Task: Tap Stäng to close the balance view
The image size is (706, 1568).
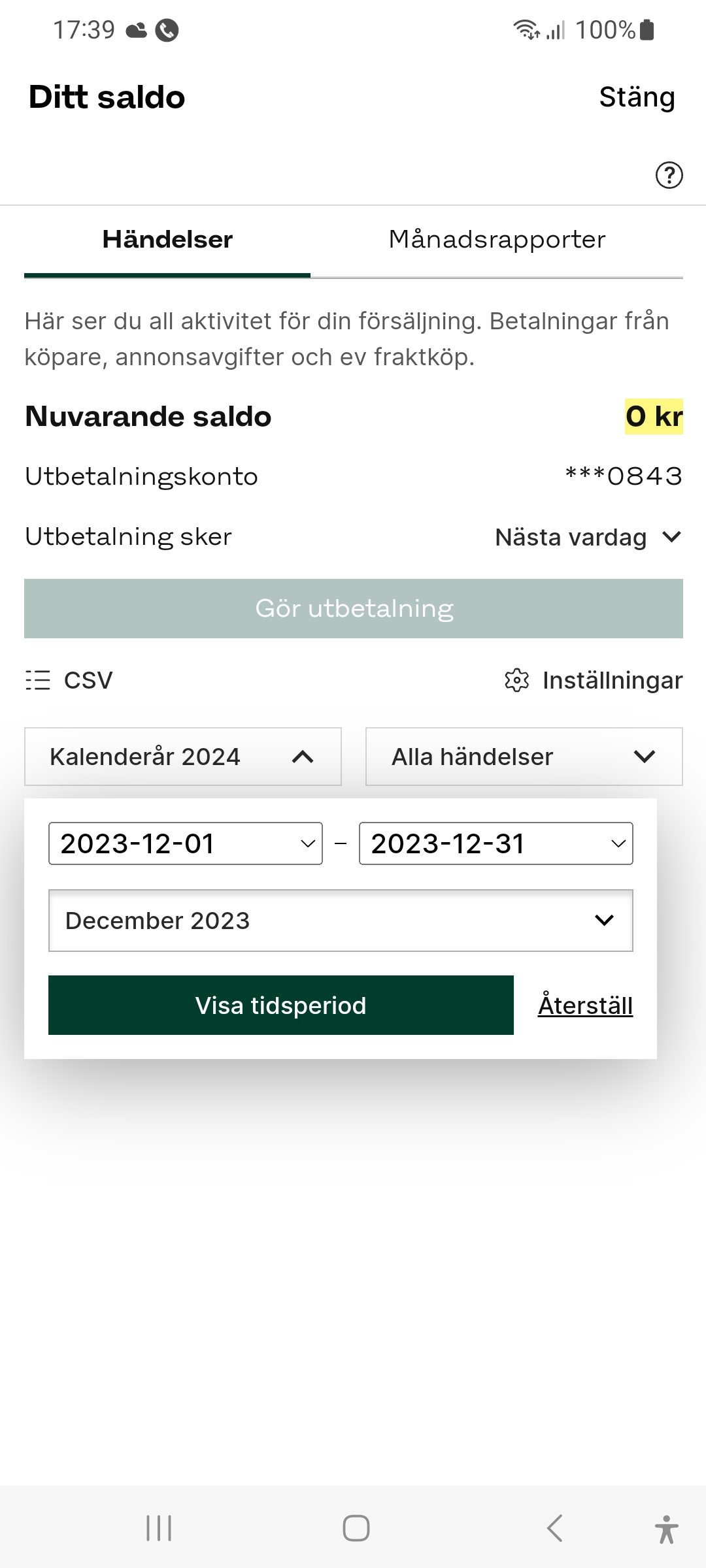Action: click(x=637, y=97)
